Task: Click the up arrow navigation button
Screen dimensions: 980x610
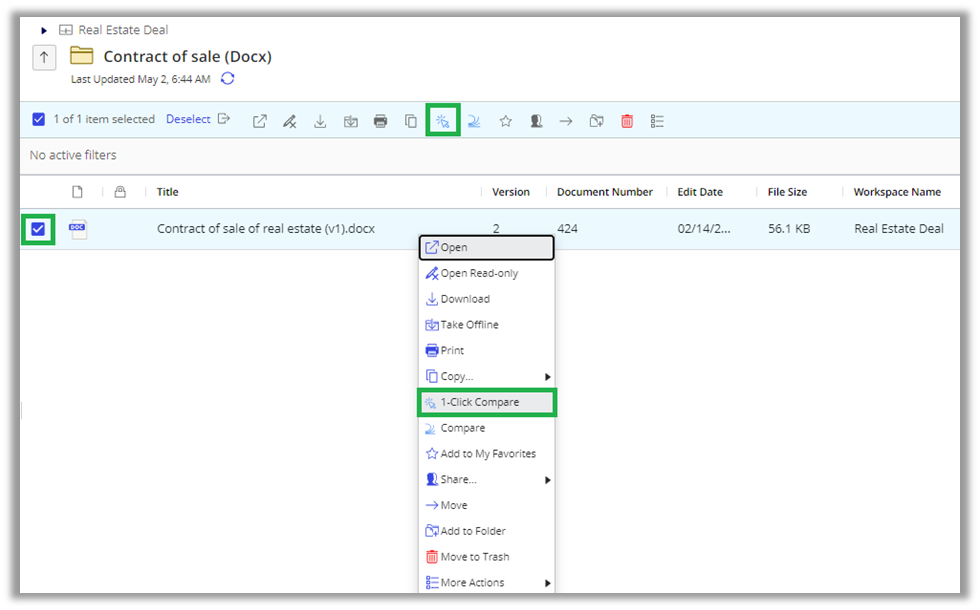Action: coord(43,57)
